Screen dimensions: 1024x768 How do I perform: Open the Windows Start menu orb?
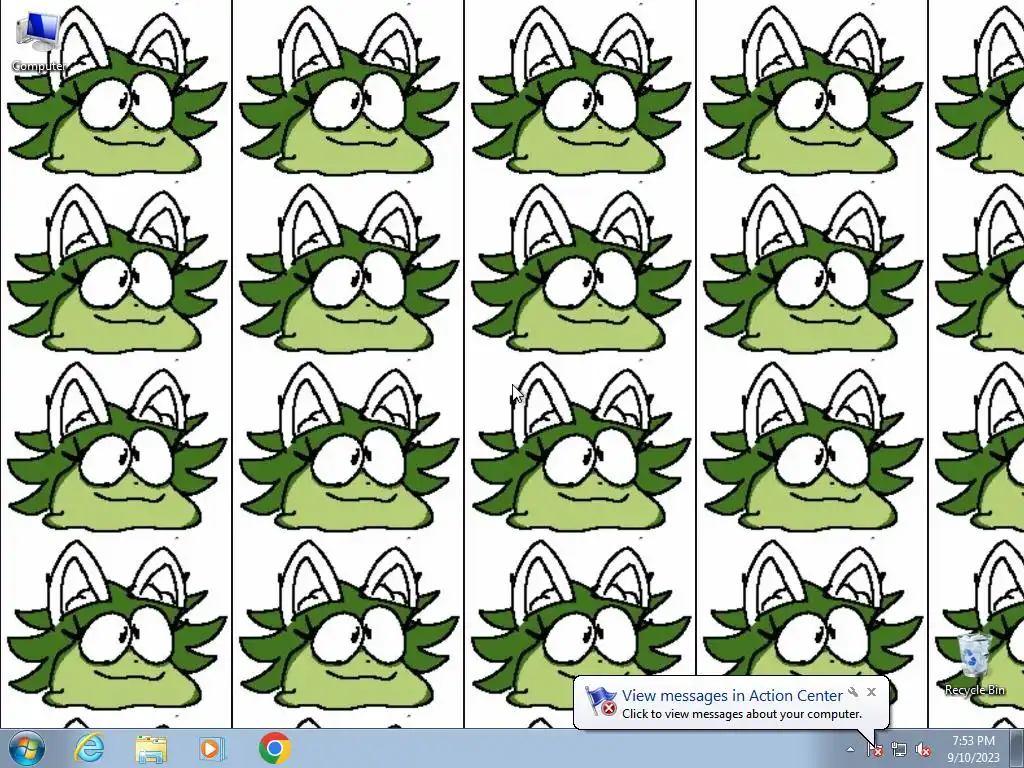coord(27,748)
